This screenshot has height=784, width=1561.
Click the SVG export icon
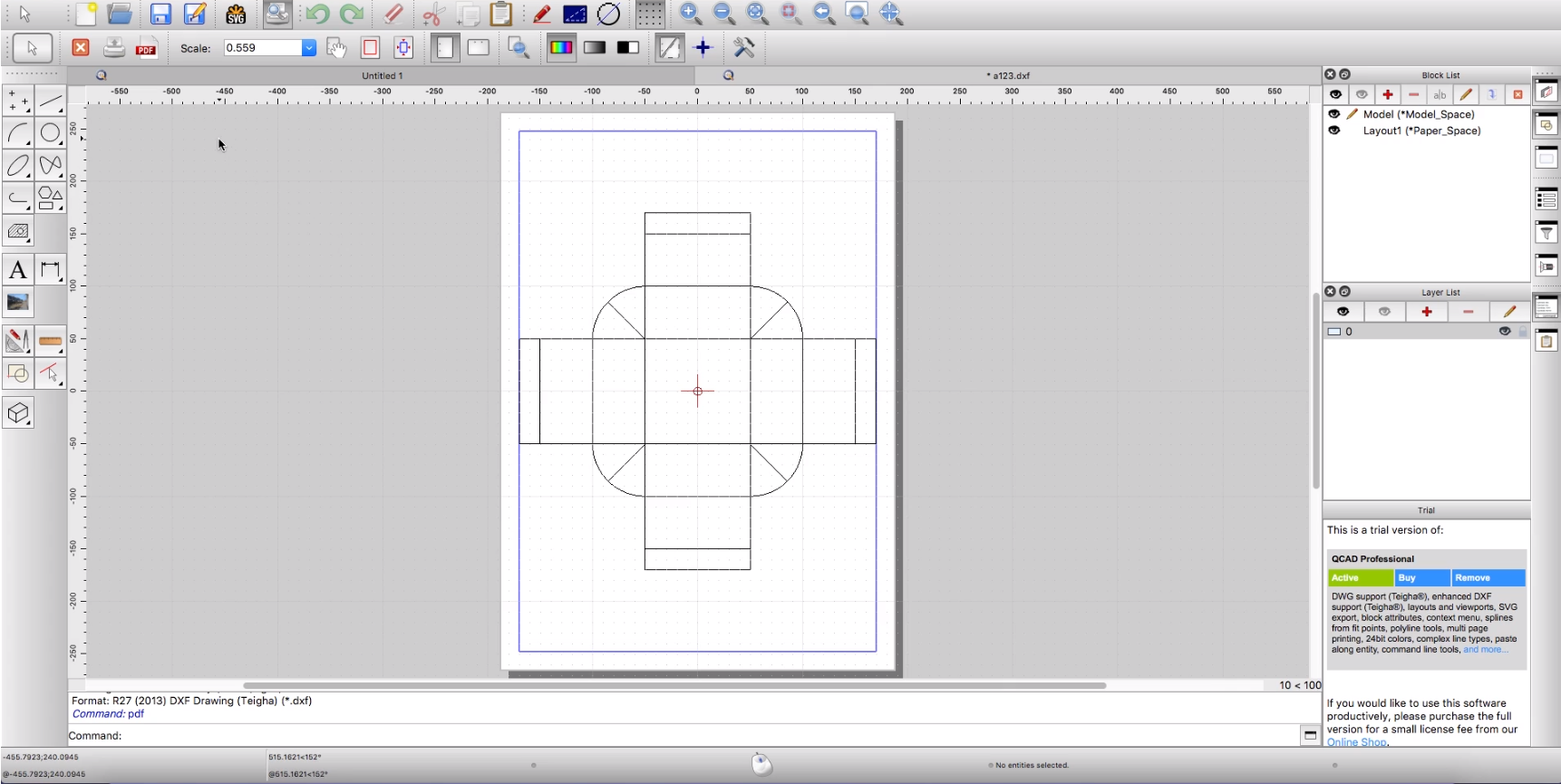point(236,15)
